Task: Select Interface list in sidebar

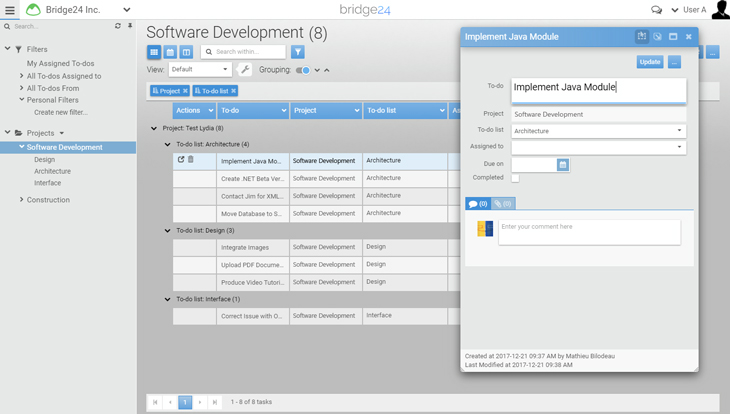Action: [47, 183]
